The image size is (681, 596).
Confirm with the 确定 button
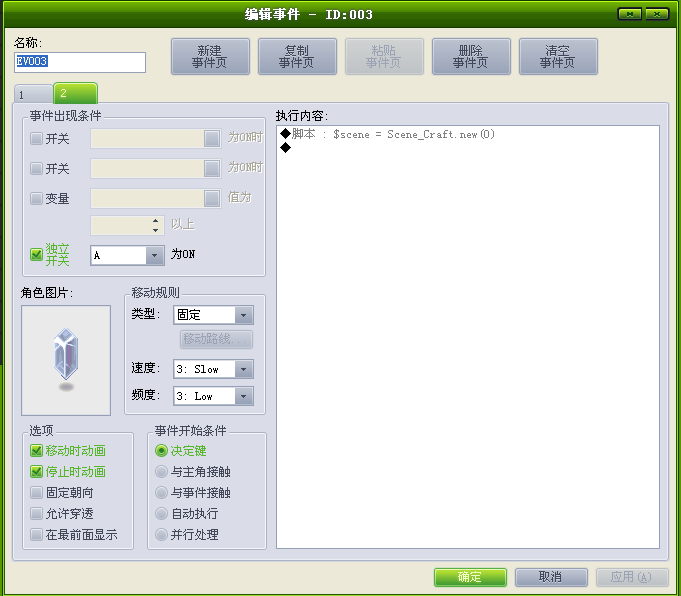(470, 577)
